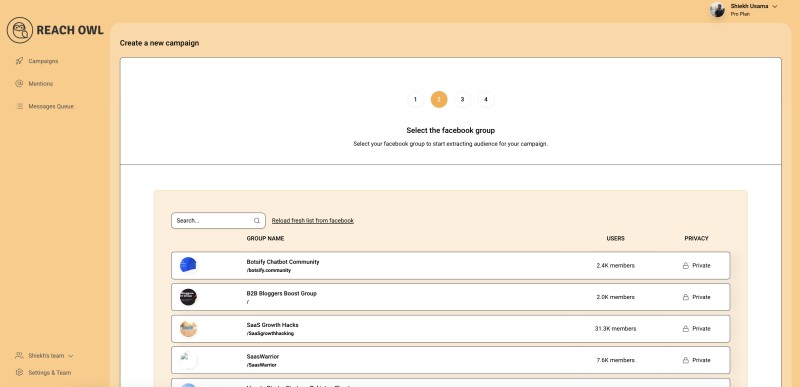Open Settings & Team menu item

[x=49, y=373]
